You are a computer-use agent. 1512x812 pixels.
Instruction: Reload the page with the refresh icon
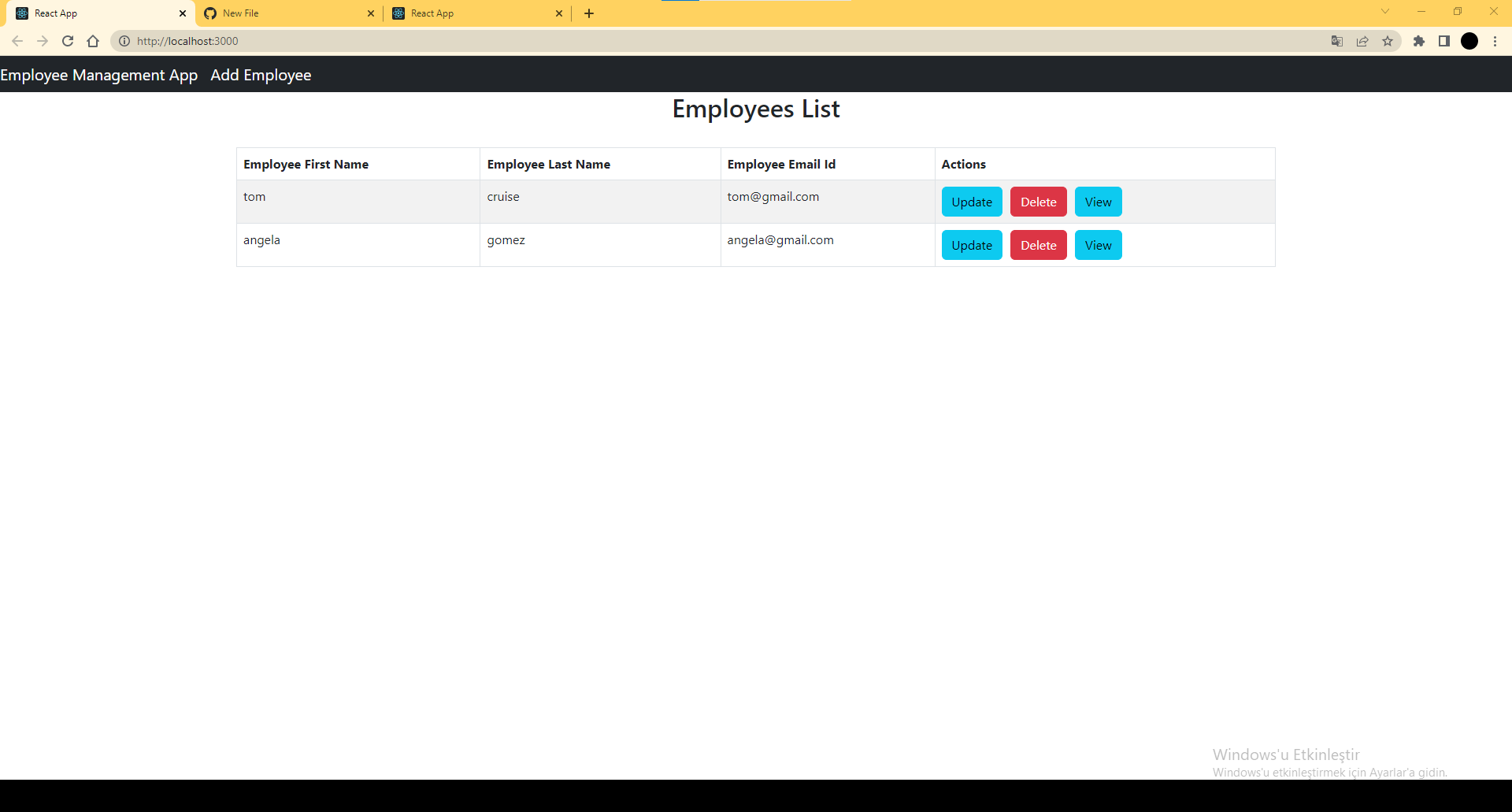pos(68,41)
